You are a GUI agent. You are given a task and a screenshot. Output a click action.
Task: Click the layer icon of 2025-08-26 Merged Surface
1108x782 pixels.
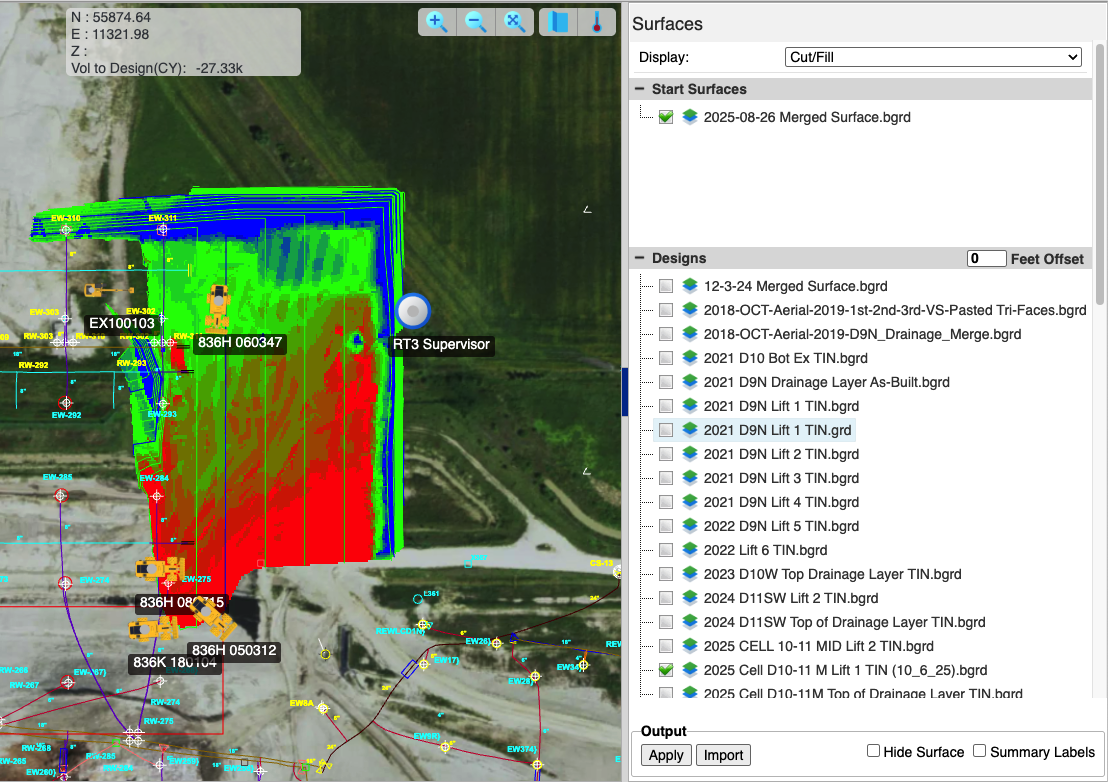[x=690, y=117]
